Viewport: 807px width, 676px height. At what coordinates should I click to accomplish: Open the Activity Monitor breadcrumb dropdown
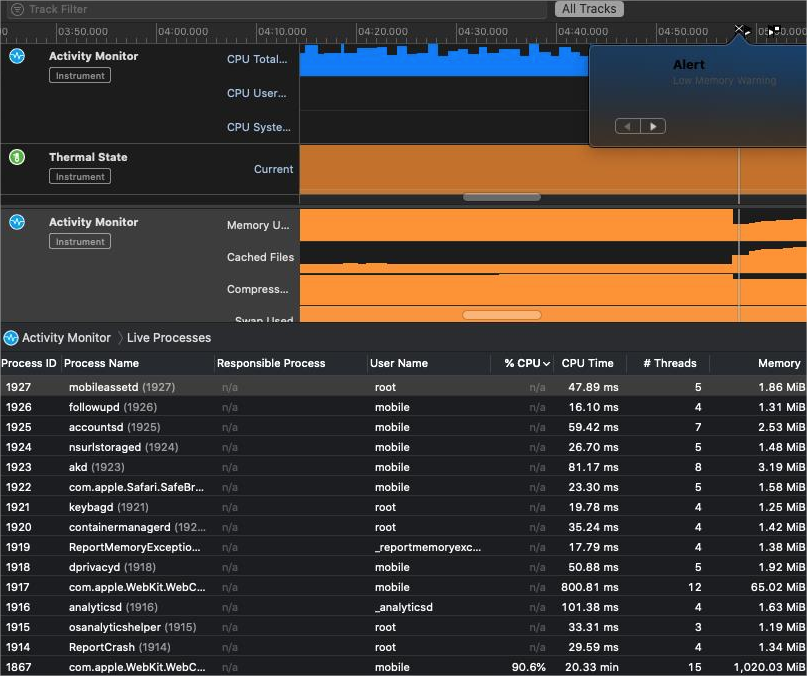pos(66,338)
